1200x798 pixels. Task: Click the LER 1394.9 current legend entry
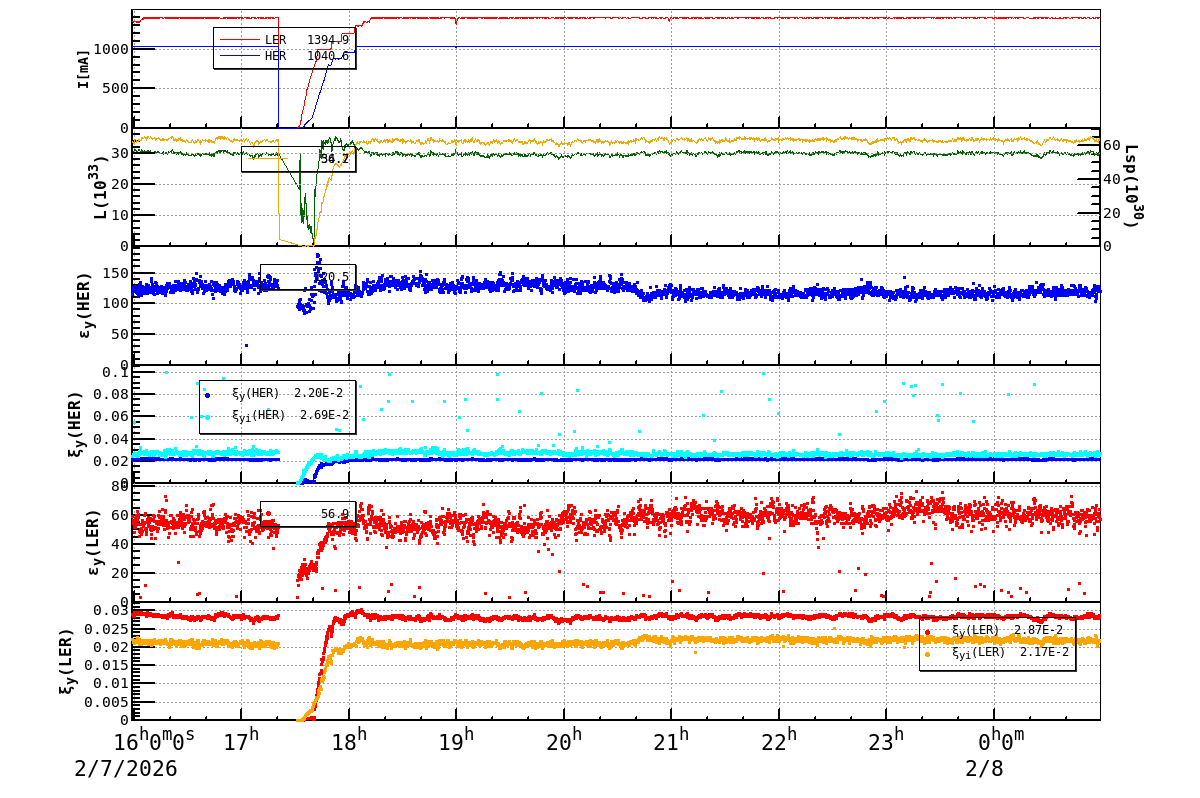click(285, 40)
